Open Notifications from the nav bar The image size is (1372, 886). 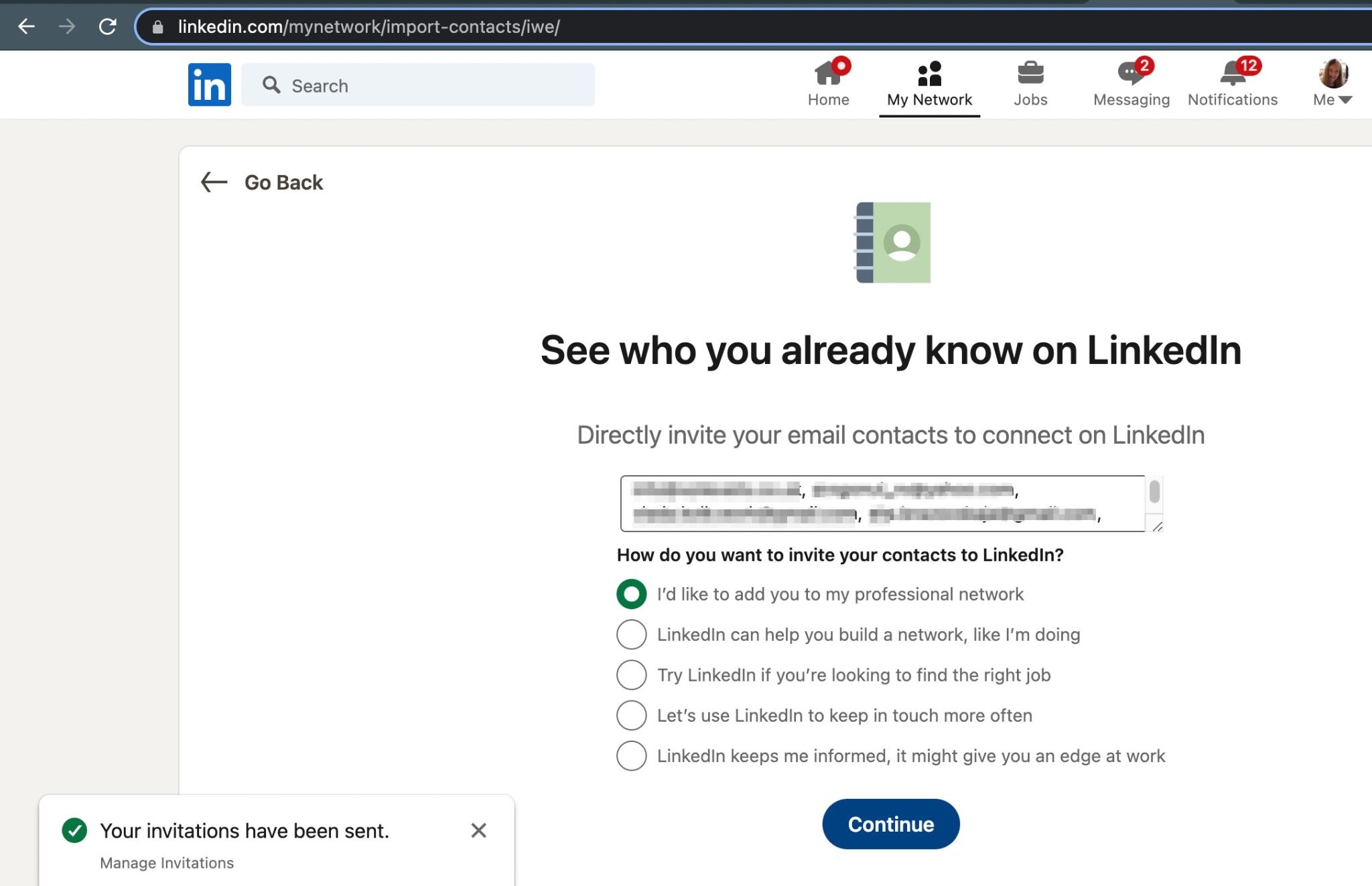coord(1233,84)
